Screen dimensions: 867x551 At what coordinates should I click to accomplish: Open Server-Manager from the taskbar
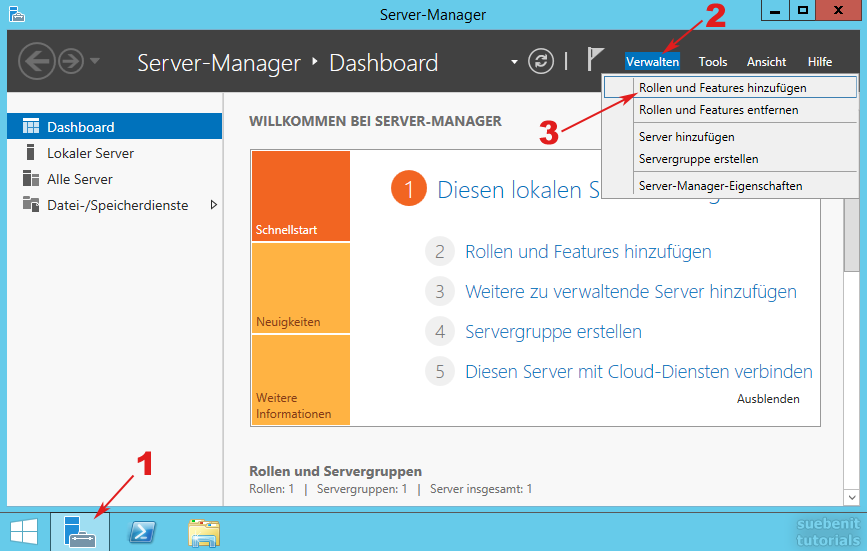(80, 532)
